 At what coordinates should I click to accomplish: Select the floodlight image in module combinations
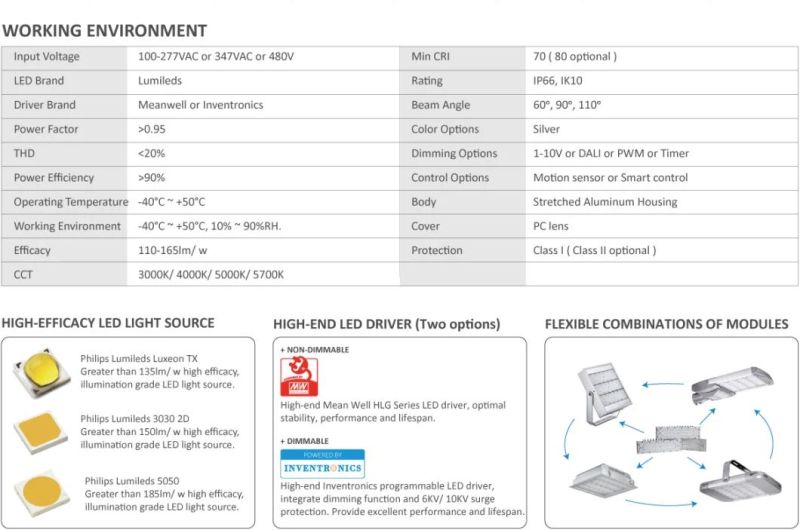click(606, 393)
